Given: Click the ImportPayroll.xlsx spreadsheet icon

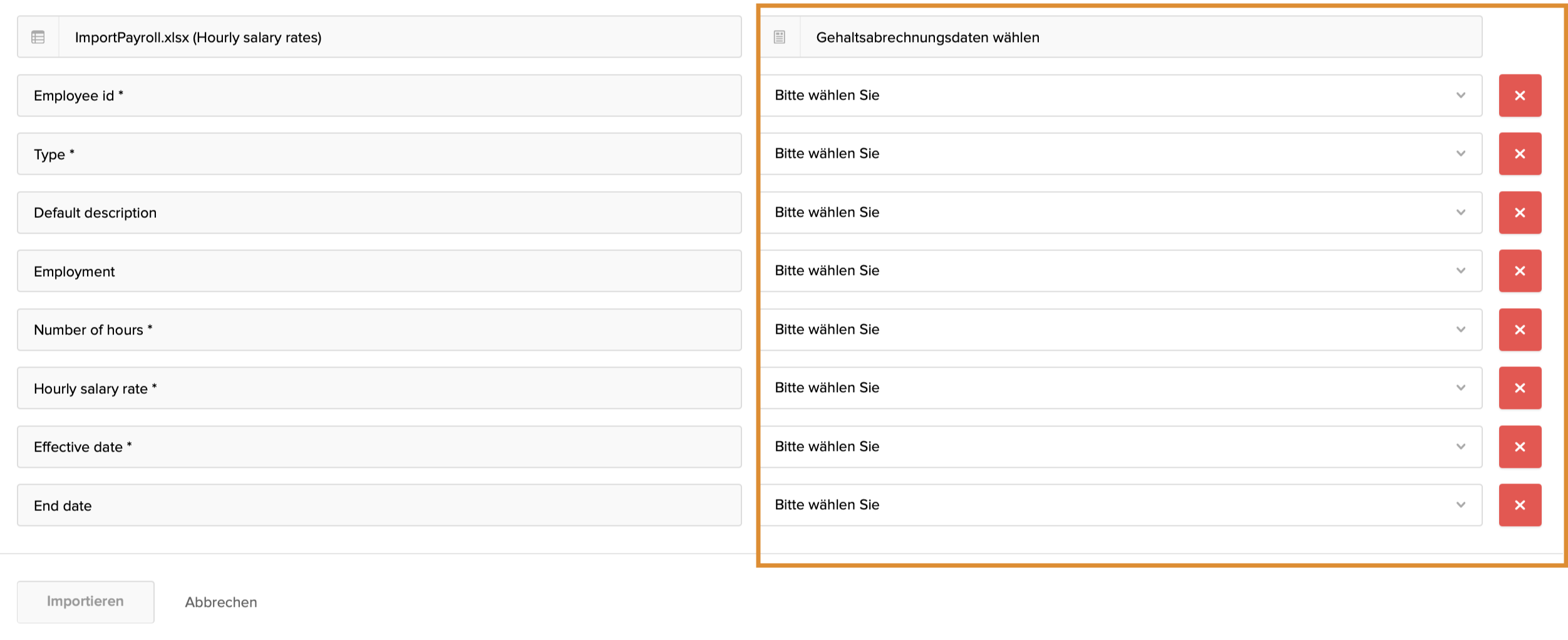Looking at the screenshot, I should pos(38,38).
